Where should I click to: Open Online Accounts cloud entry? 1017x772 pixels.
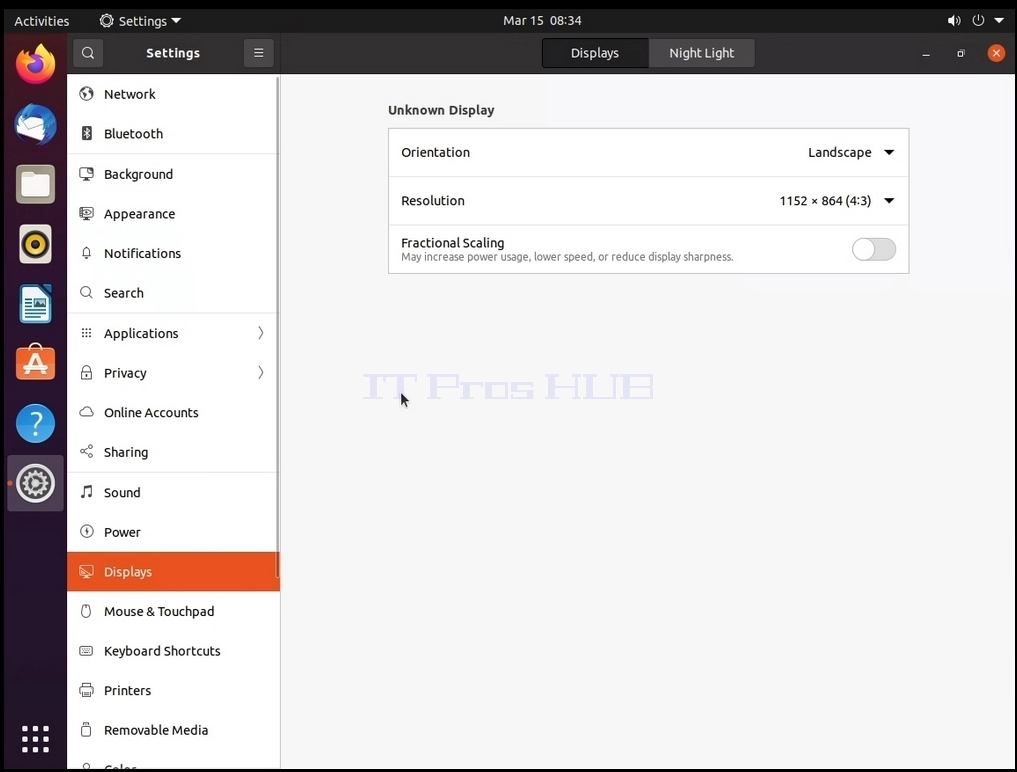click(173, 413)
